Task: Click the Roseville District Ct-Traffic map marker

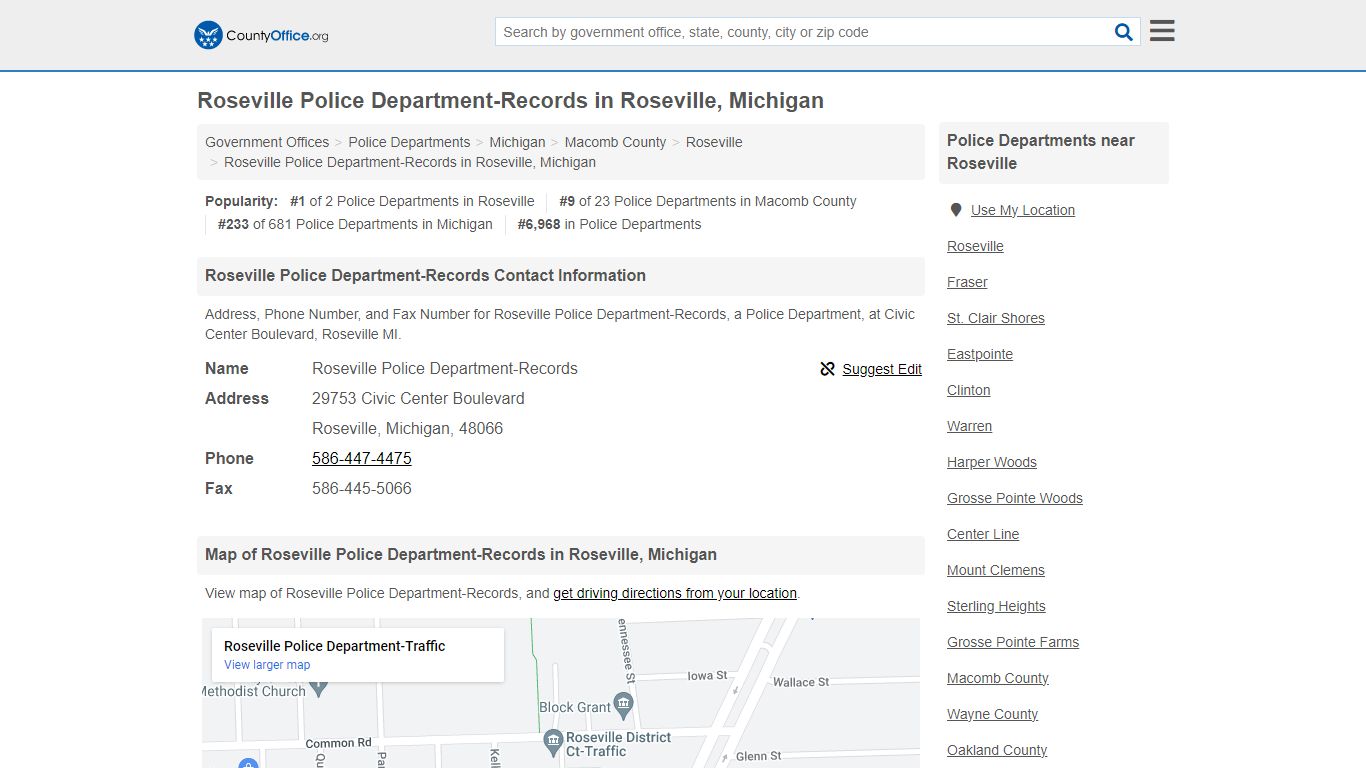Action: click(x=552, y=743)
